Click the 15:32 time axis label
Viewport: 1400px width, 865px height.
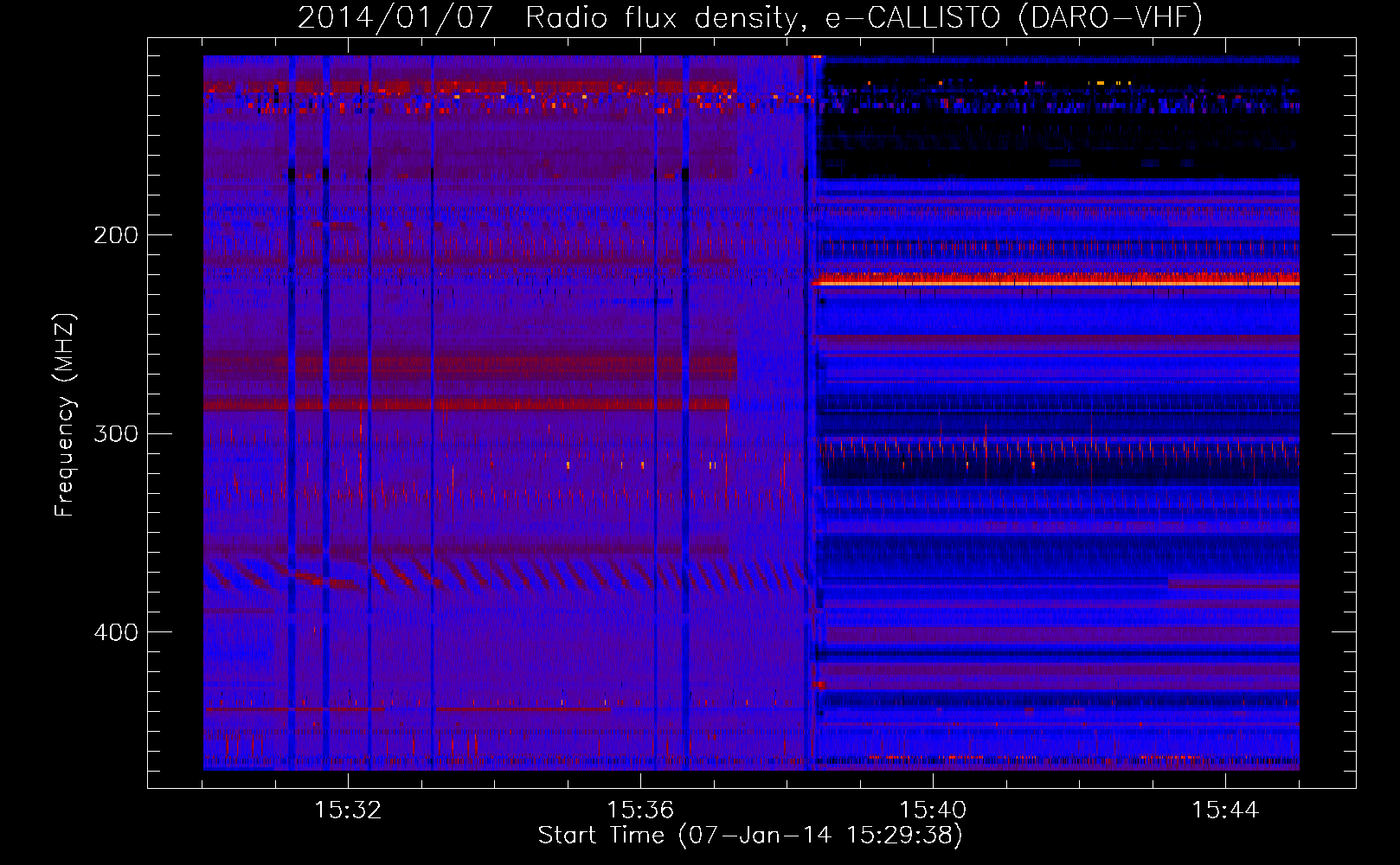click(x=348, y=810)
